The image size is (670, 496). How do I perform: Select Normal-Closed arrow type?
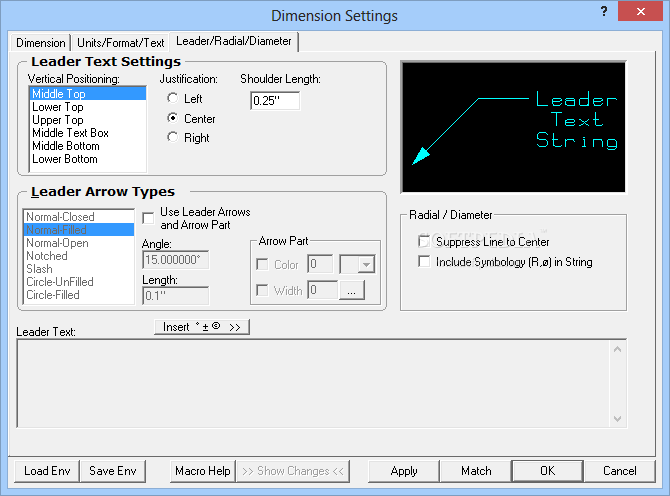[x=79, y=217]
